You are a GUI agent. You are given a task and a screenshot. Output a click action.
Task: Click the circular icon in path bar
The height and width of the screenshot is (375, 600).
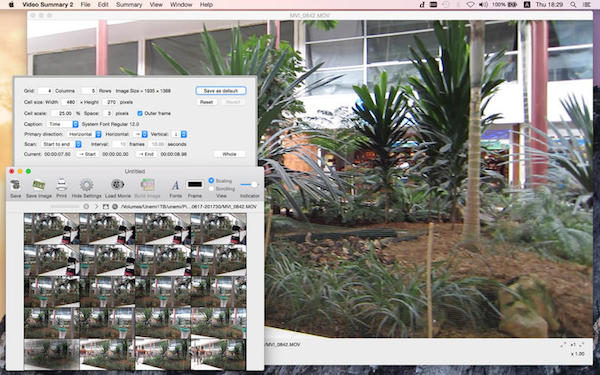pyautogui.click(x=86, y=207)
